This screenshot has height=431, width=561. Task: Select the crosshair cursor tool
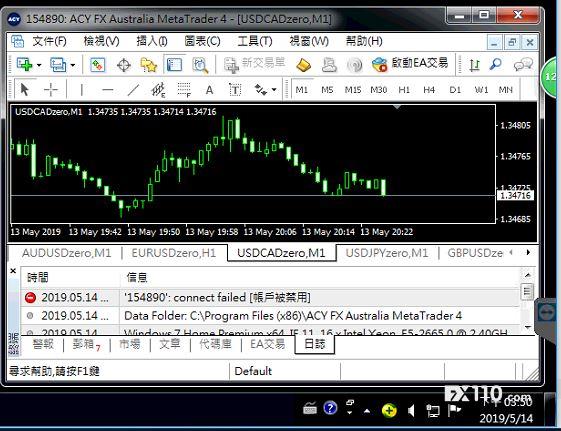pyautogui.click(x=51, y=89)
